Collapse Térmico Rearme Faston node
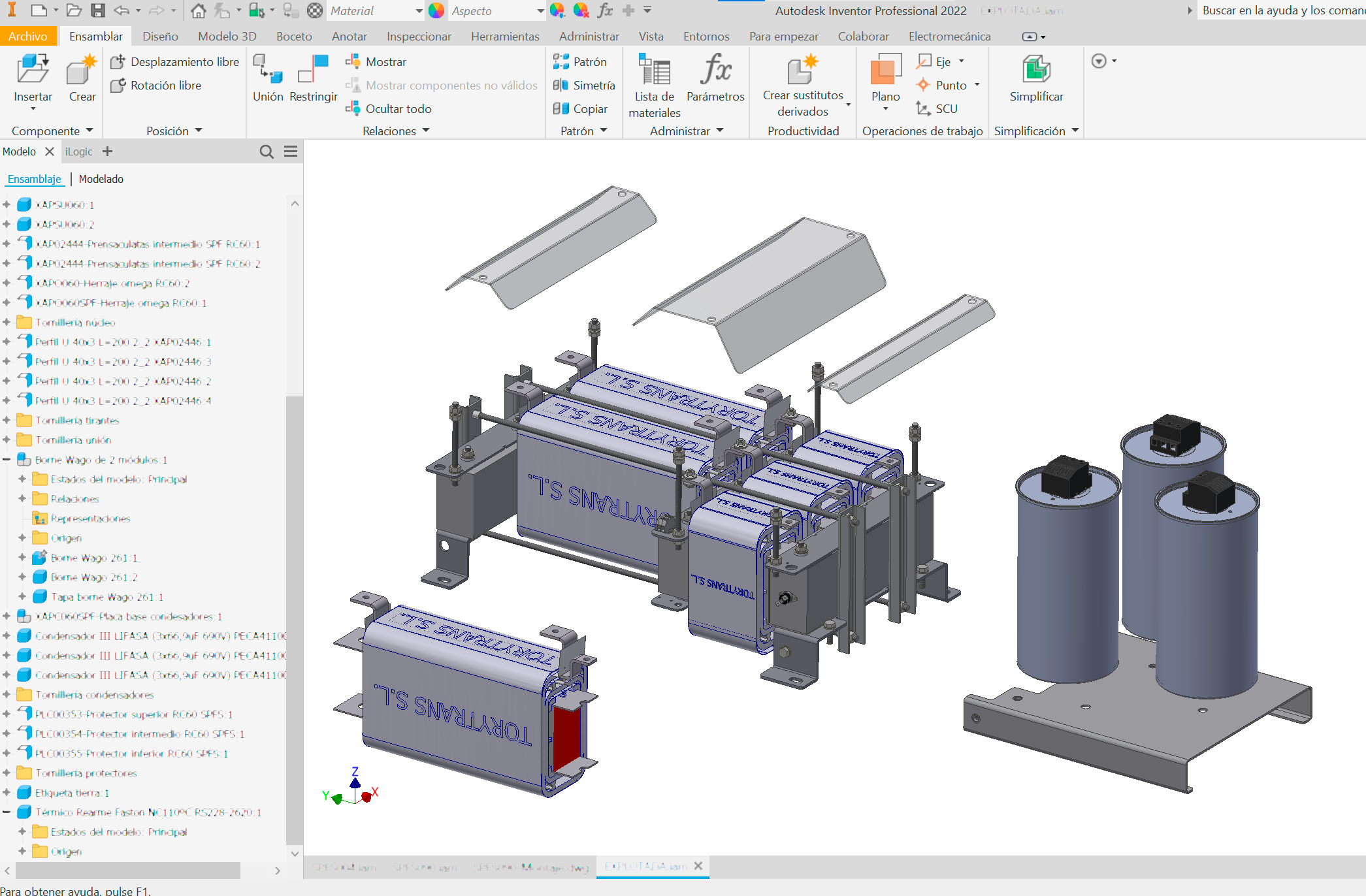 coord(7,812)
